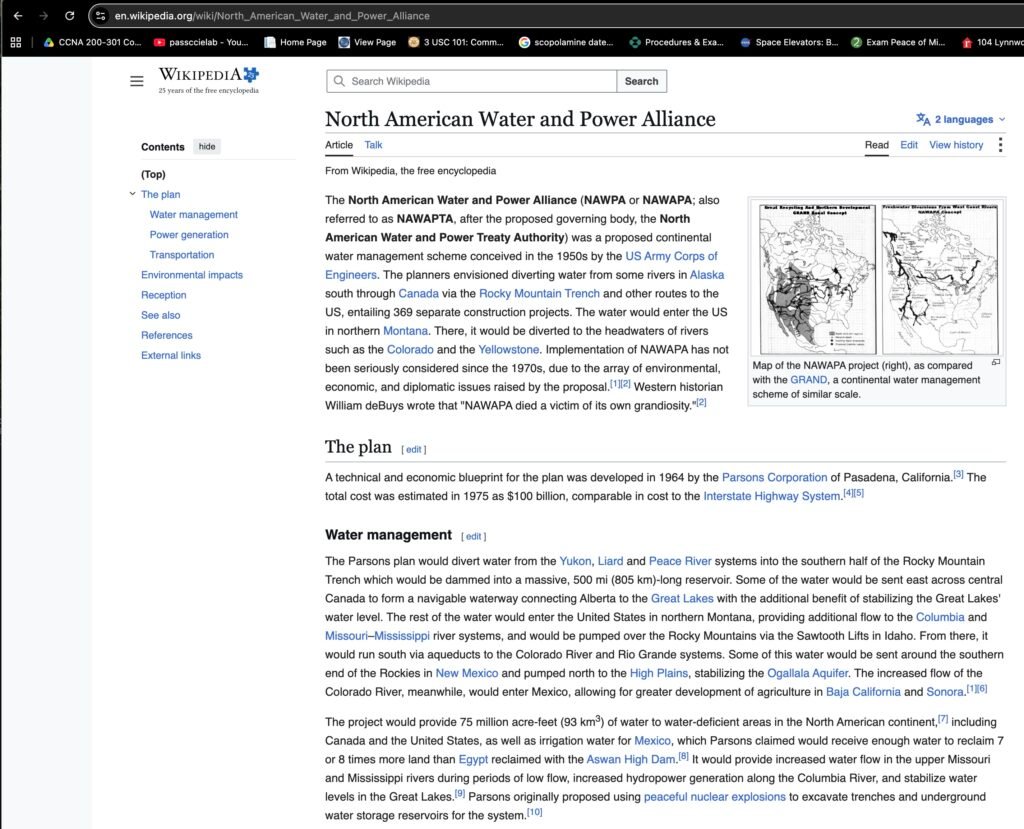Open the peaceful nuclear explosions link

pyautogui.click(x=714, y=797)
